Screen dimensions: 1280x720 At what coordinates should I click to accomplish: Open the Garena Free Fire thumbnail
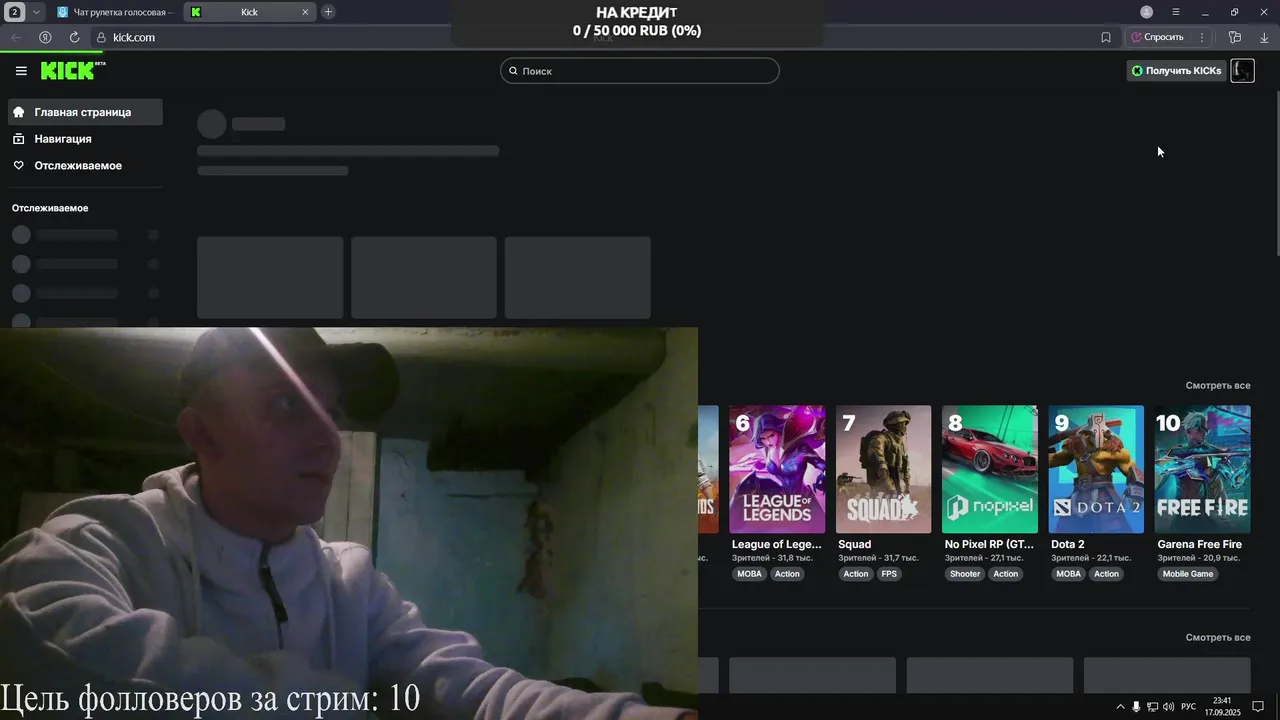click(x=1203, y=469)
